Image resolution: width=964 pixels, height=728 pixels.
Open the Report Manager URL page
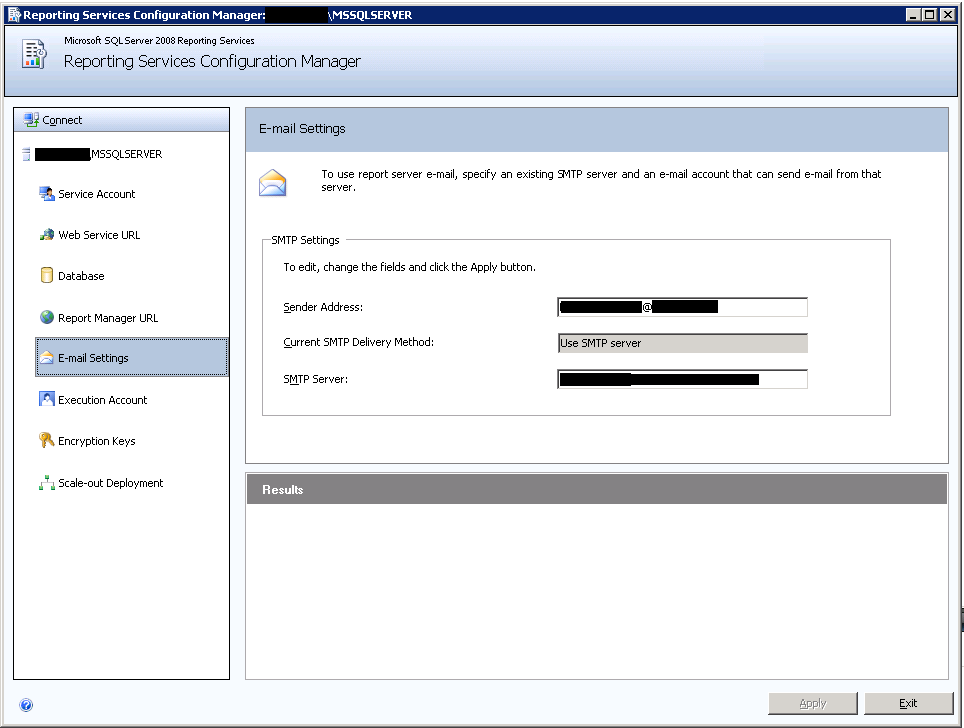point(108,318)
